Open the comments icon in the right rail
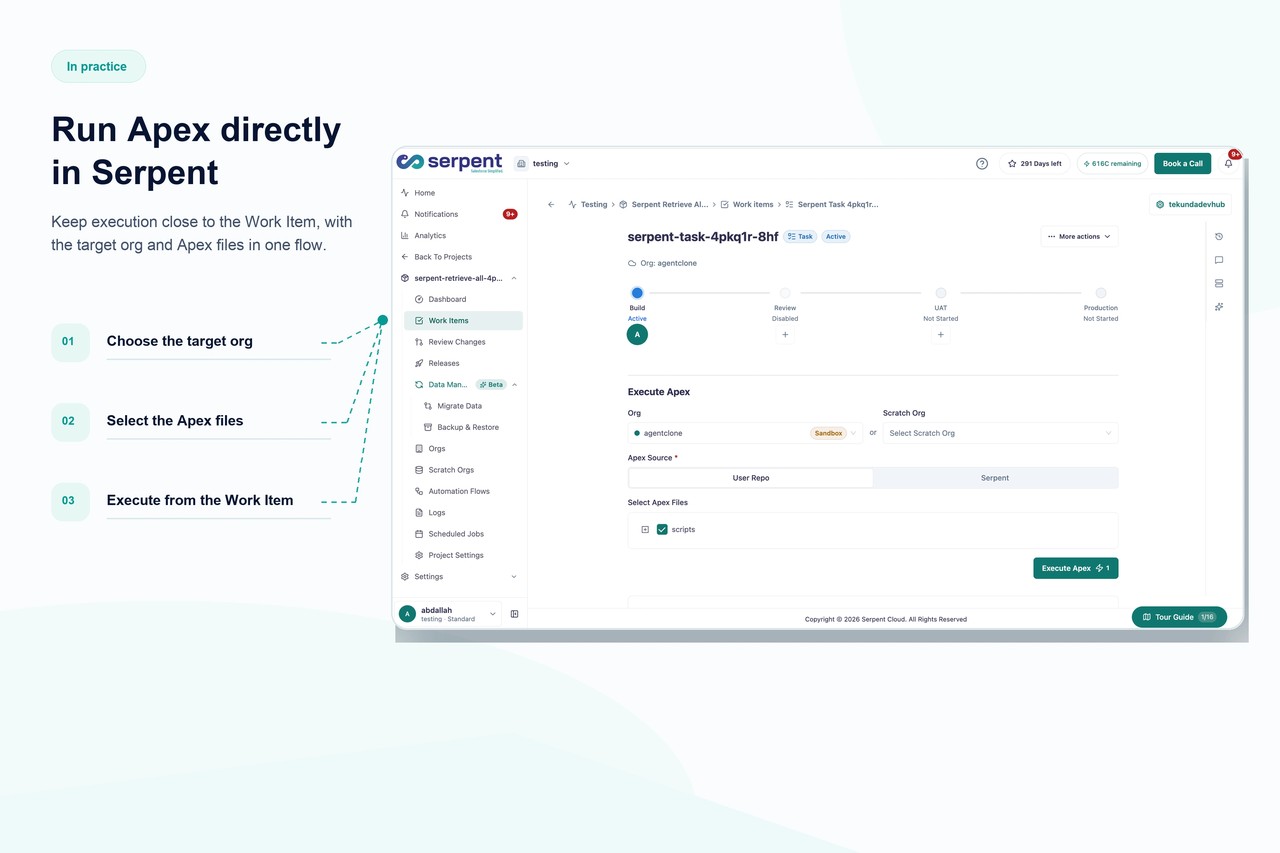Viewport: 1280px width, 853px height. (1219, 260)
